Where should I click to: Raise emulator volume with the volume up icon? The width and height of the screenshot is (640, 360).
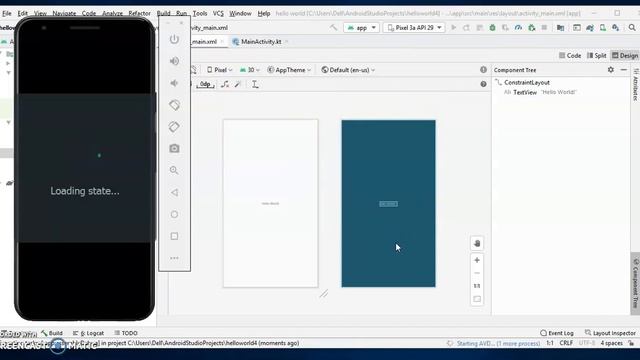point(174,61)
